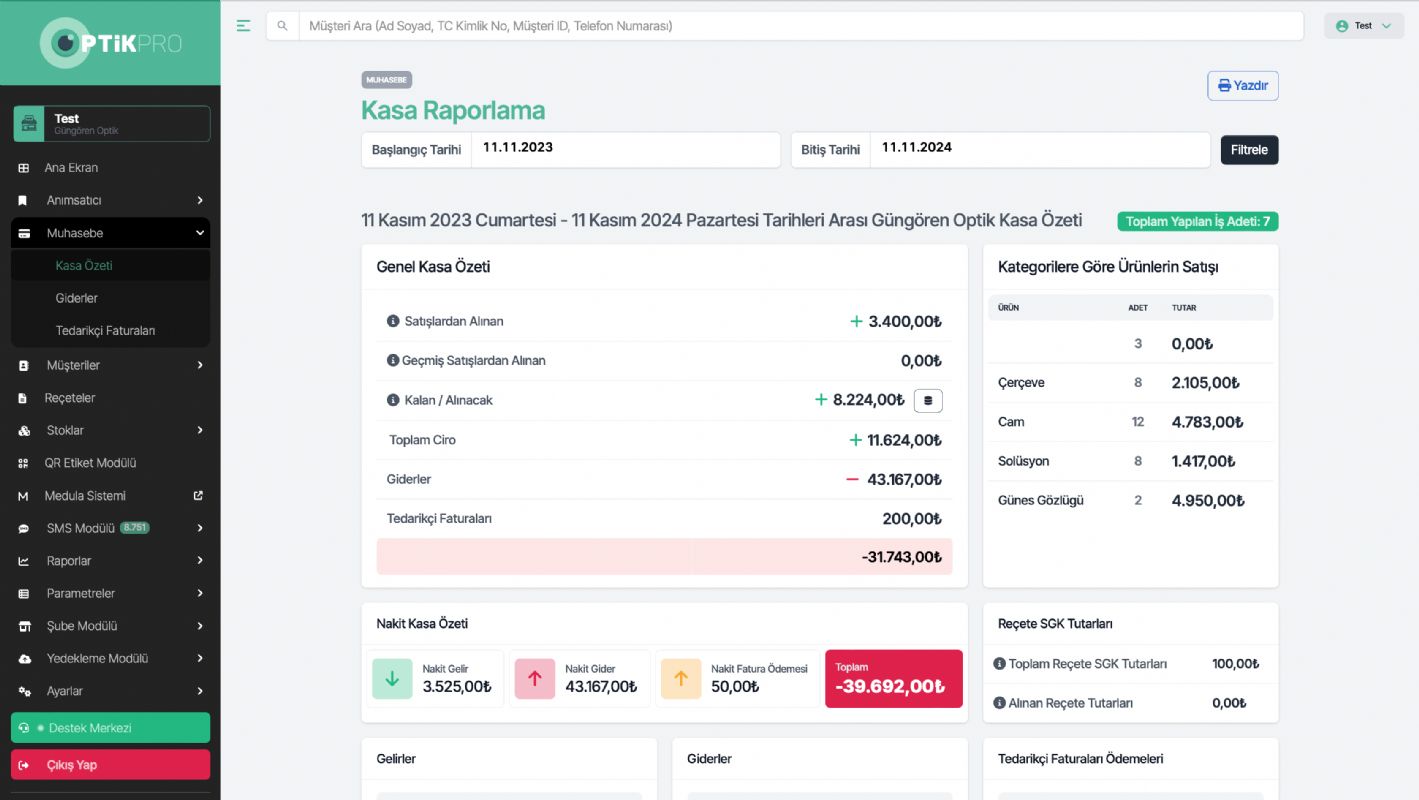Image resolution: width=1419 pixels, height=800 pixels.
Task: Click the coins button beside 8.224,00₺
Action: 928,400
